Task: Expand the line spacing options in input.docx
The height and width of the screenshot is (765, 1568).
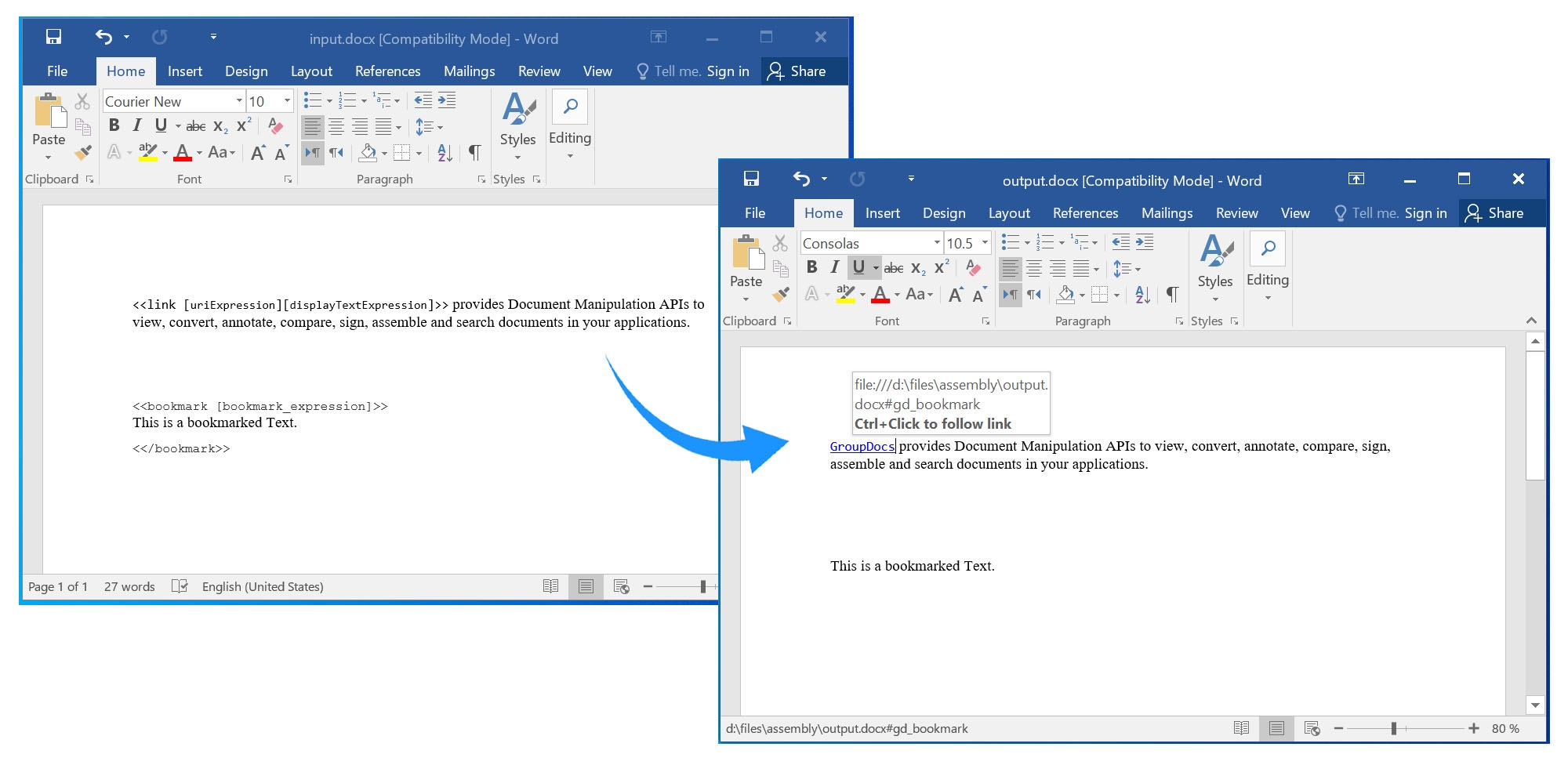Action: pos(427,125)
